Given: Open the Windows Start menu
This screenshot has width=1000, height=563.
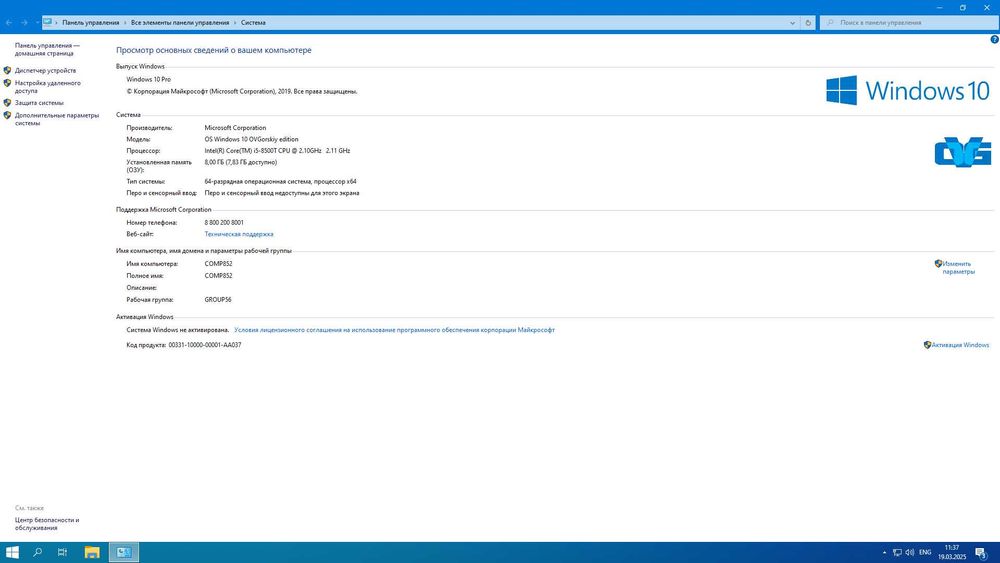Looking at the screenshot, I should pyautogui.click(x=12, y=552).
